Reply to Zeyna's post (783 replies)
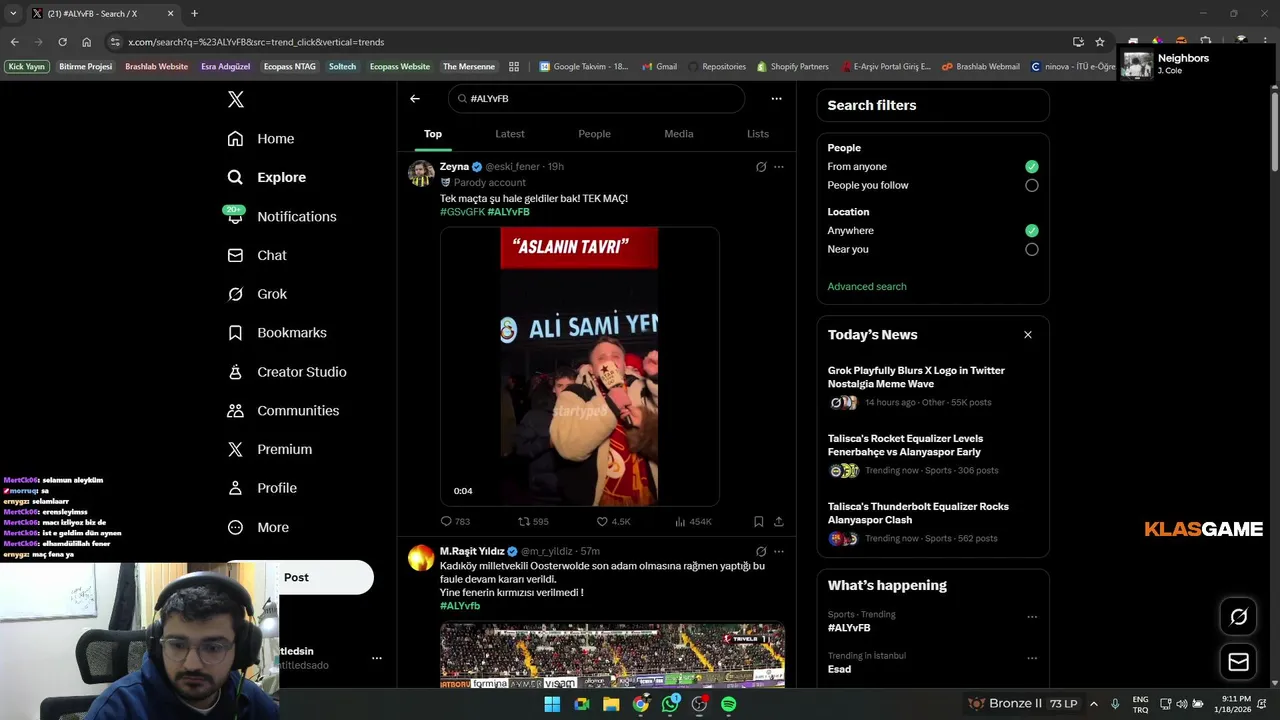Screen dimensions: 1280x720 point(455,521)
